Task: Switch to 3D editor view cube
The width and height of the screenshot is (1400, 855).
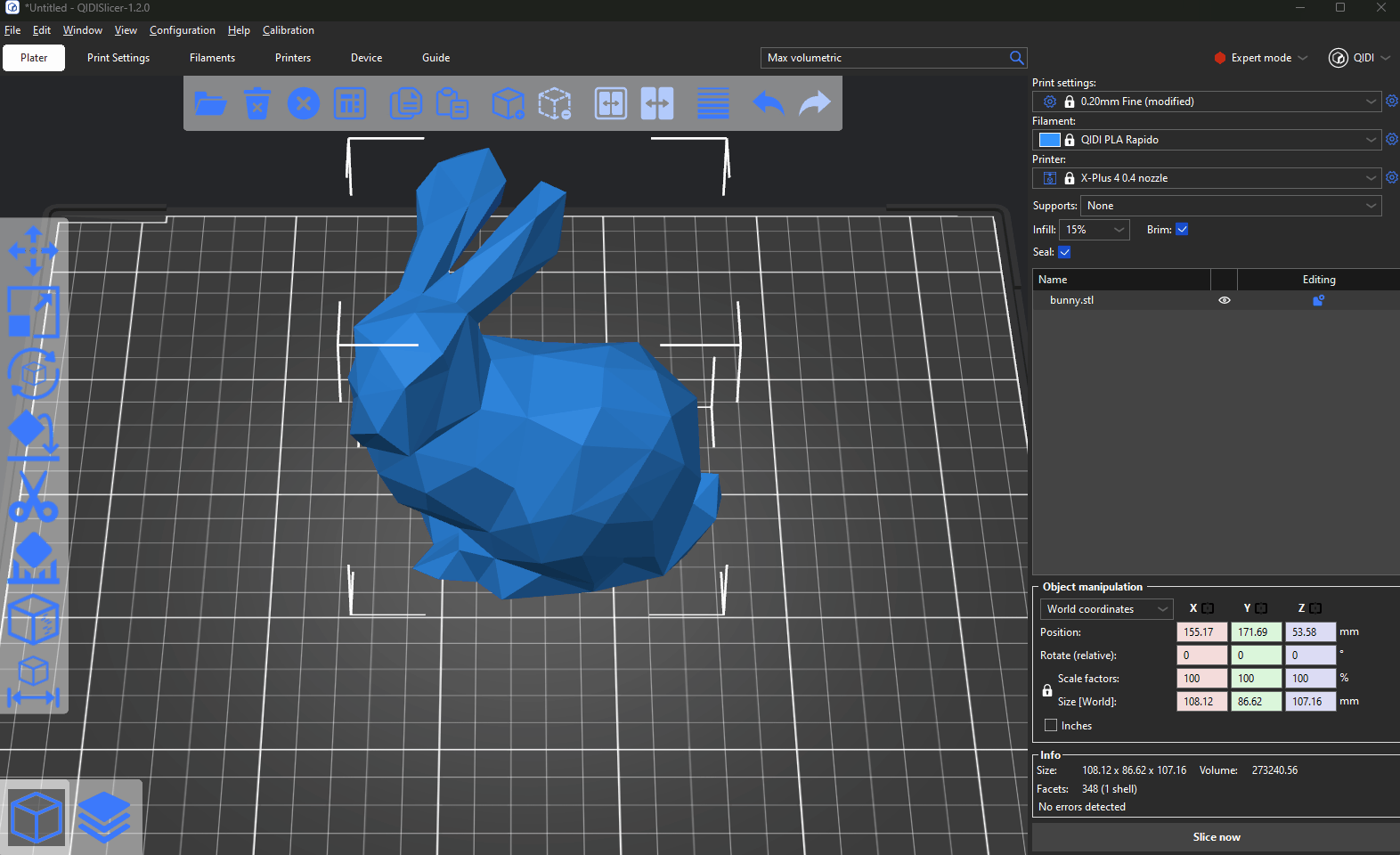Action: (37, 817)
